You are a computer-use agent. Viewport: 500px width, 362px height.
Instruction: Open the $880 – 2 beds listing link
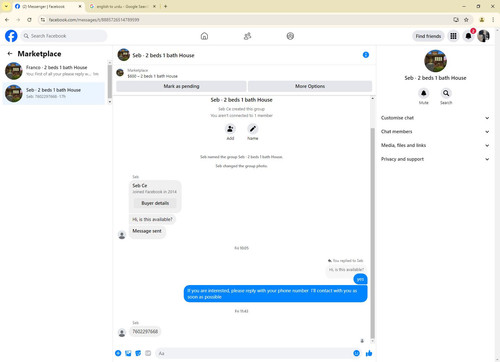pyautogui.click(x=152, y=76)
